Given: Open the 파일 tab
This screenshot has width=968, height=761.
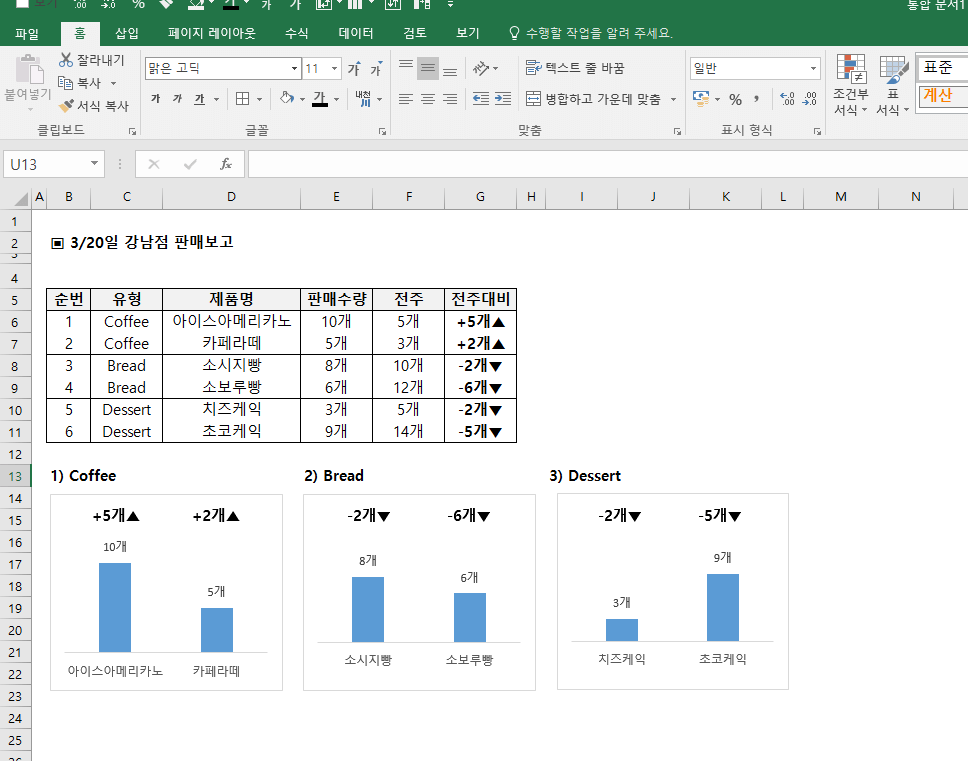Looking at the screenshot, I should click(x=27, y=33).
